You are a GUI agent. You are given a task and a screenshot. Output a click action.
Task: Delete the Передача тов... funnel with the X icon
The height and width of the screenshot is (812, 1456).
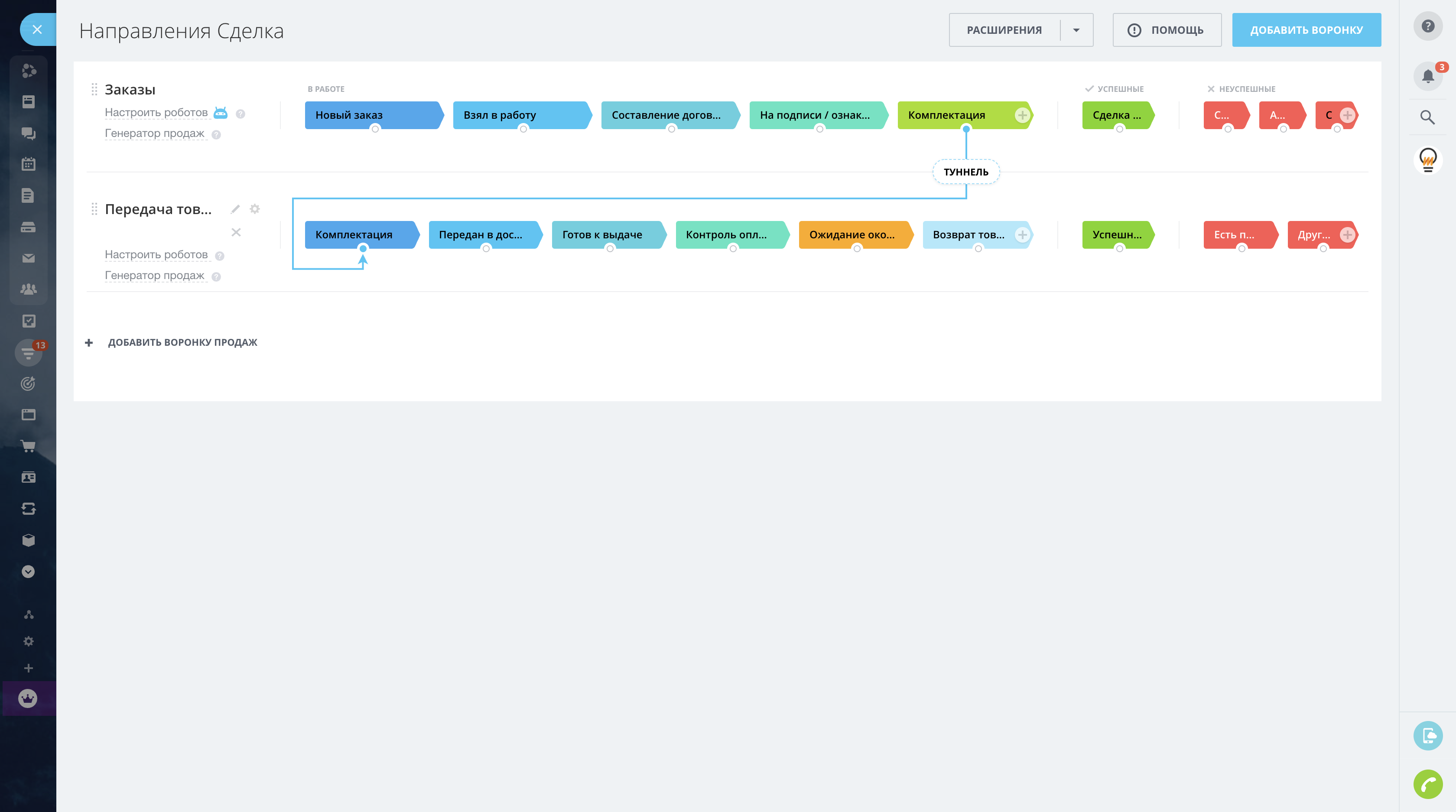coord(236,232)
